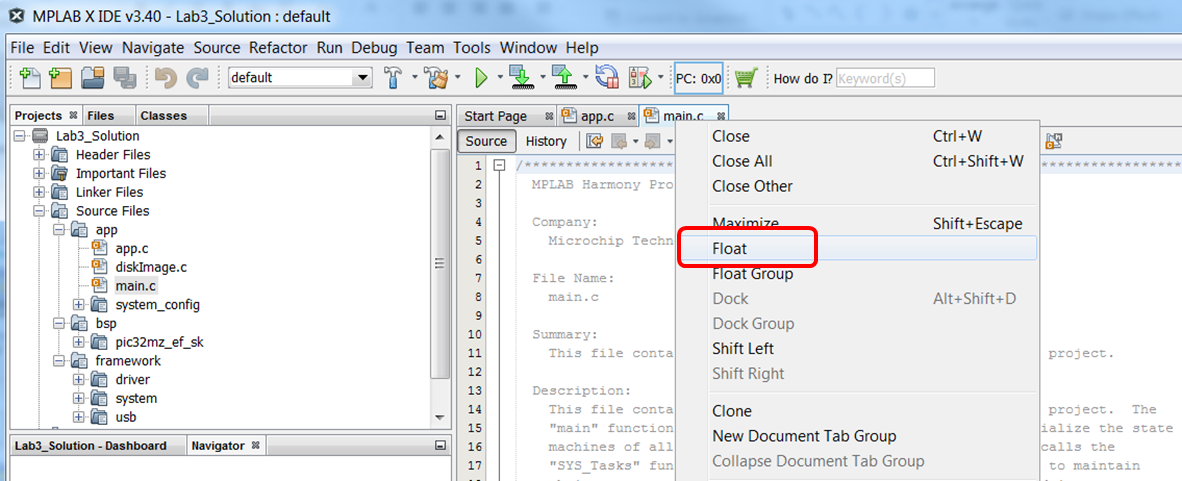Click the Build Project hammer icon
1182x481 pixels.
395,78
